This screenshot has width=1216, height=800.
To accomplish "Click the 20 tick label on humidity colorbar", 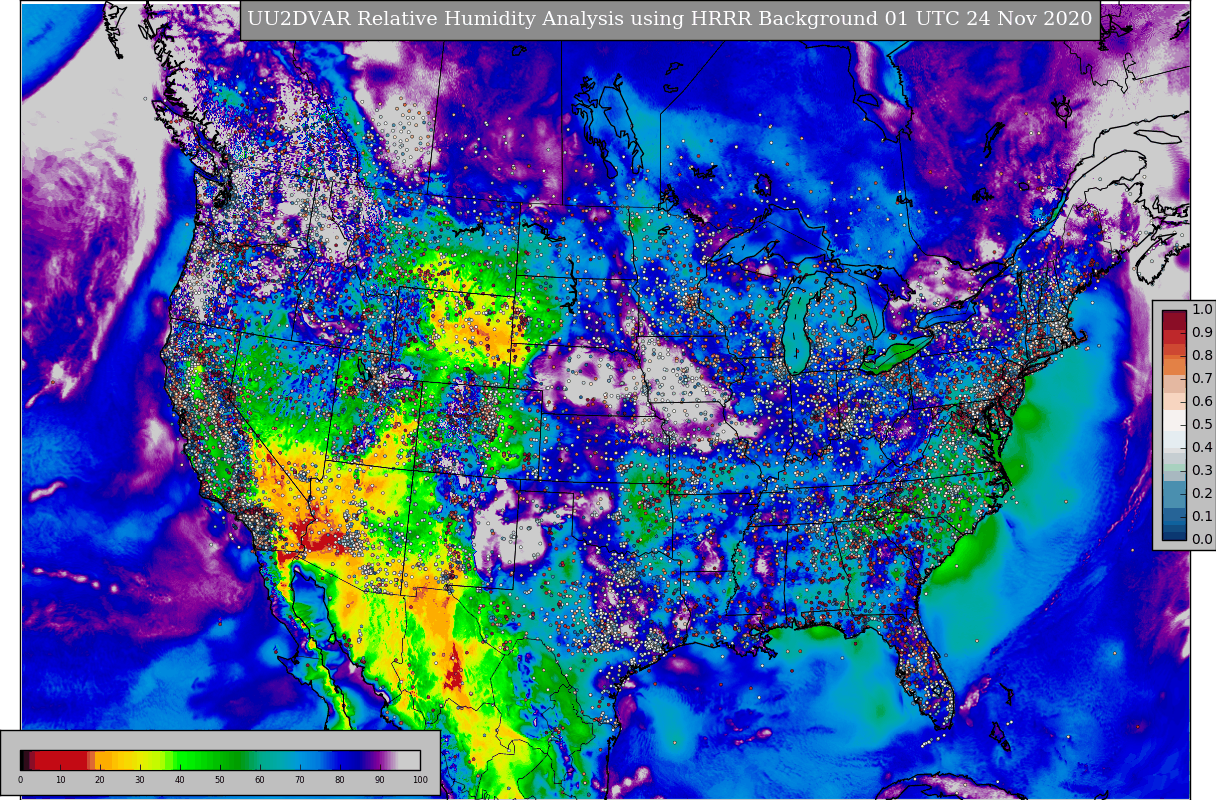I will pyautogui.click(x=100, y=780).
